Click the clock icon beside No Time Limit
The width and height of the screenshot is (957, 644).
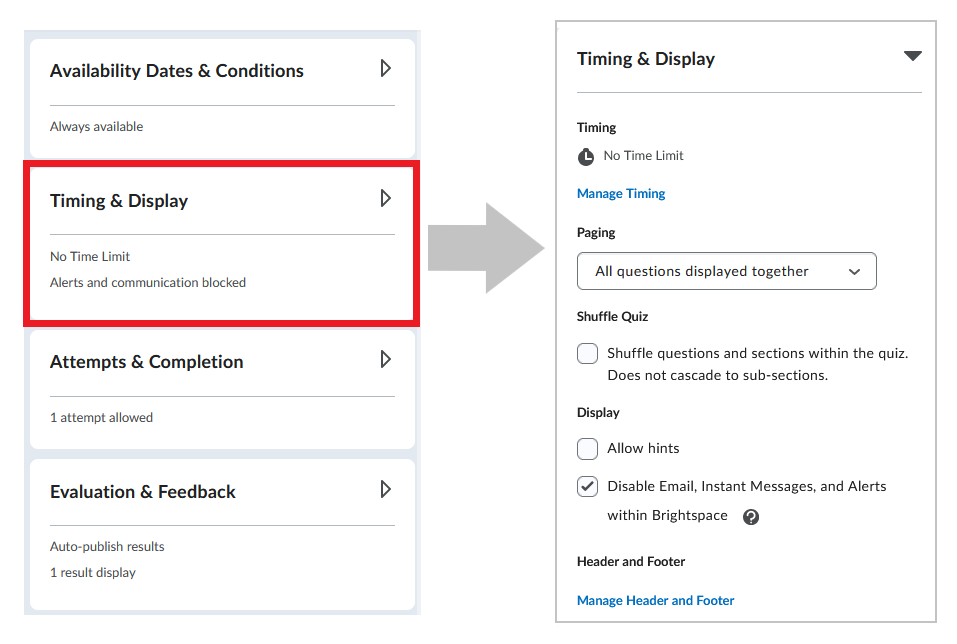585,157
